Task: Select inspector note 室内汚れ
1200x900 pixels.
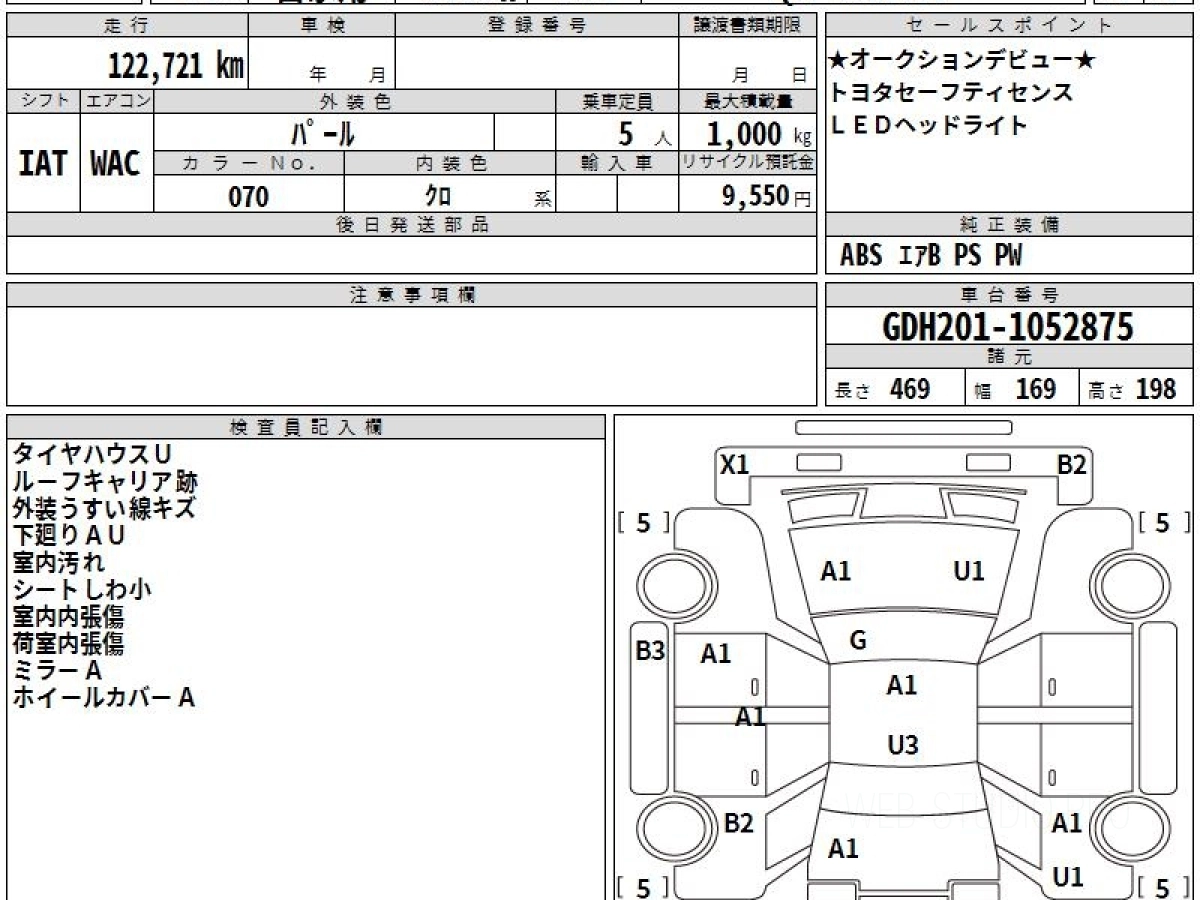Action: [x=58, y=562]
